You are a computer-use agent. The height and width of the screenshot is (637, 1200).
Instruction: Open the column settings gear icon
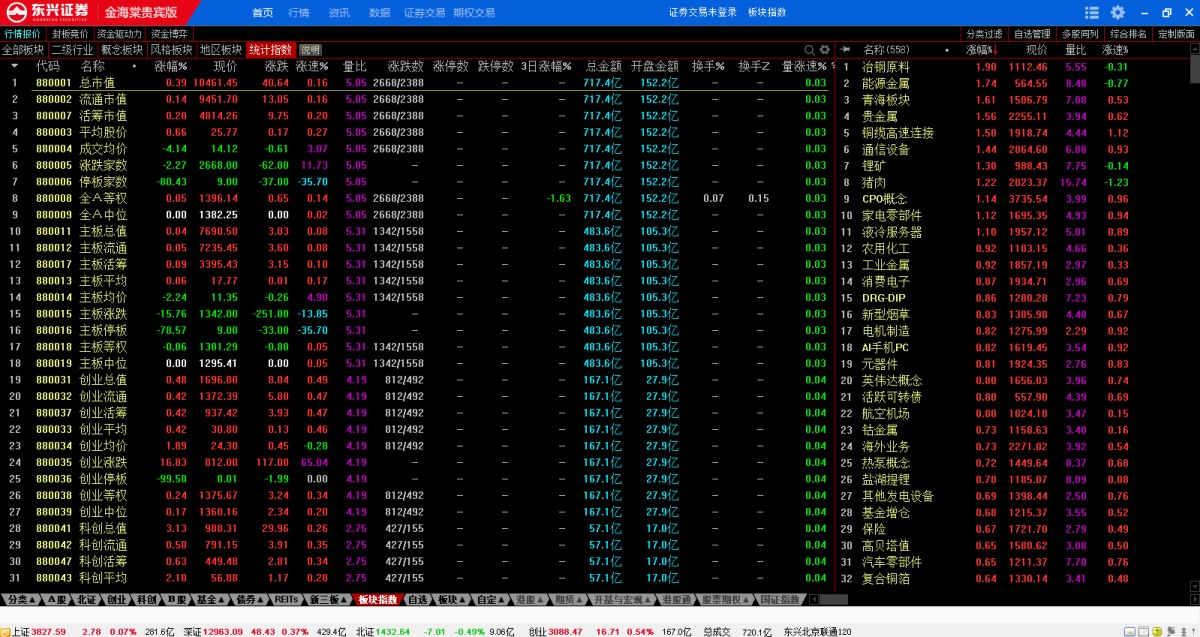tap(825, 49)
